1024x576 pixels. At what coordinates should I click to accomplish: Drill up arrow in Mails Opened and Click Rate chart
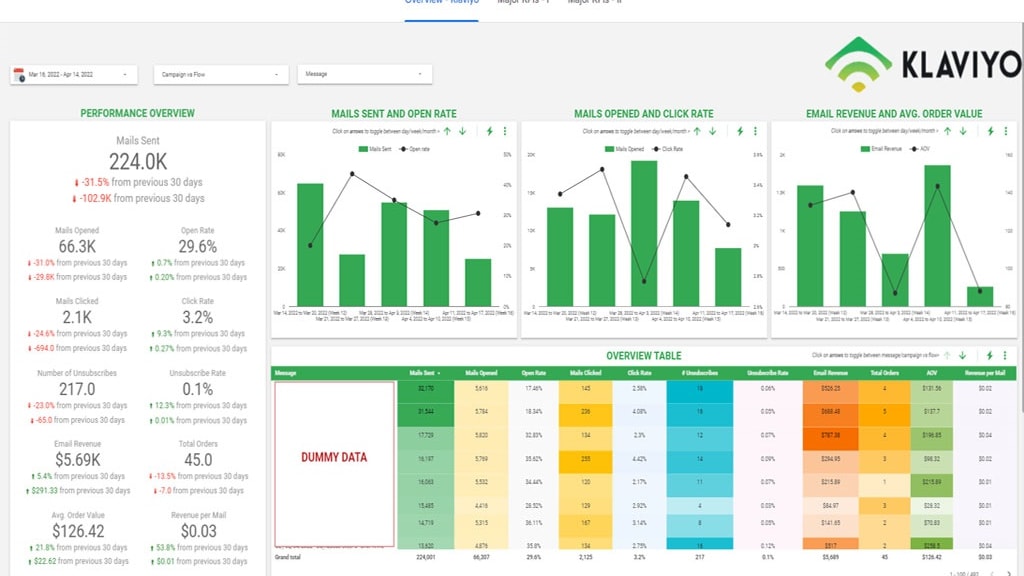coord(697,131)
